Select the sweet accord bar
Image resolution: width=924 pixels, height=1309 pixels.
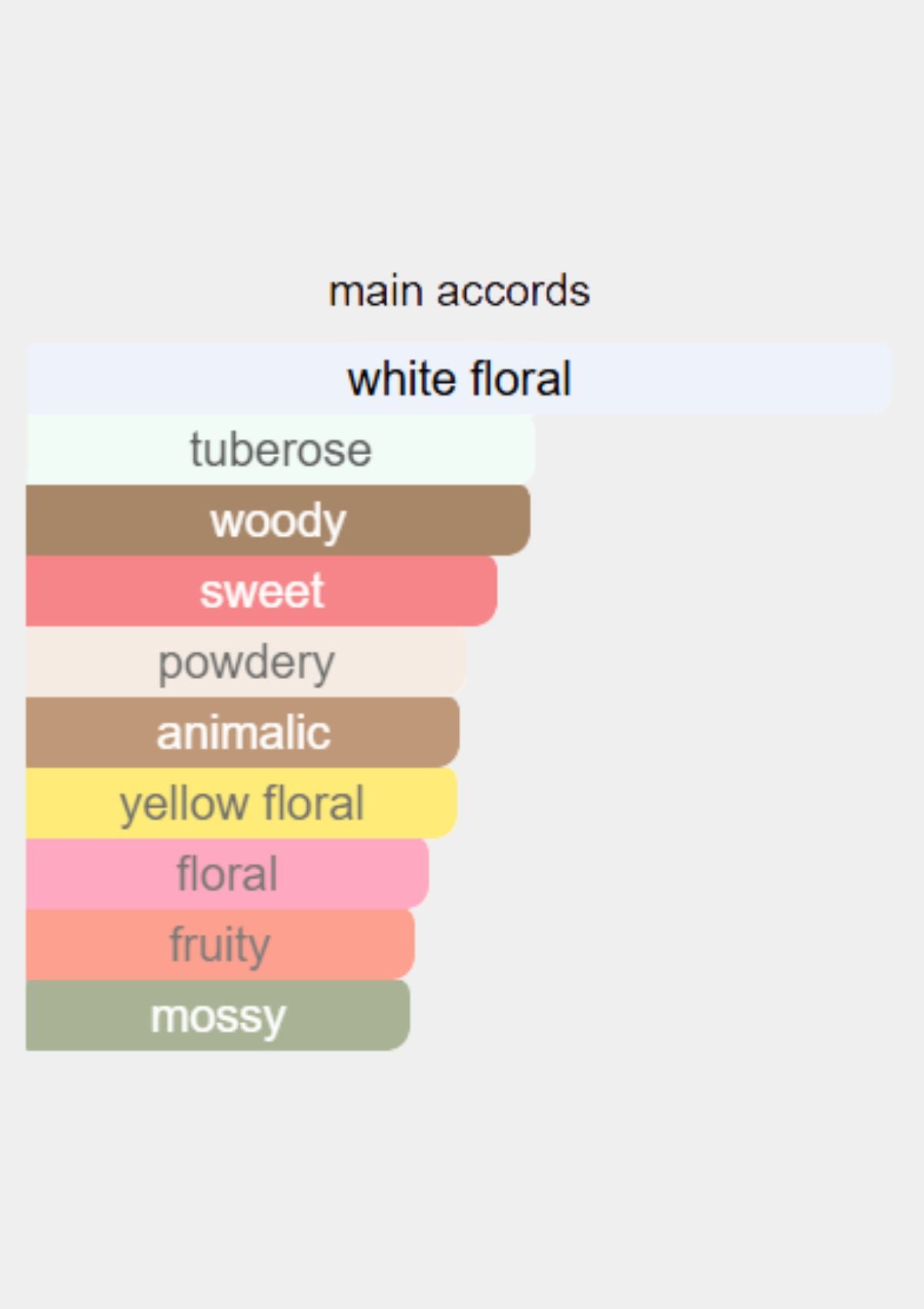[262, 591]
